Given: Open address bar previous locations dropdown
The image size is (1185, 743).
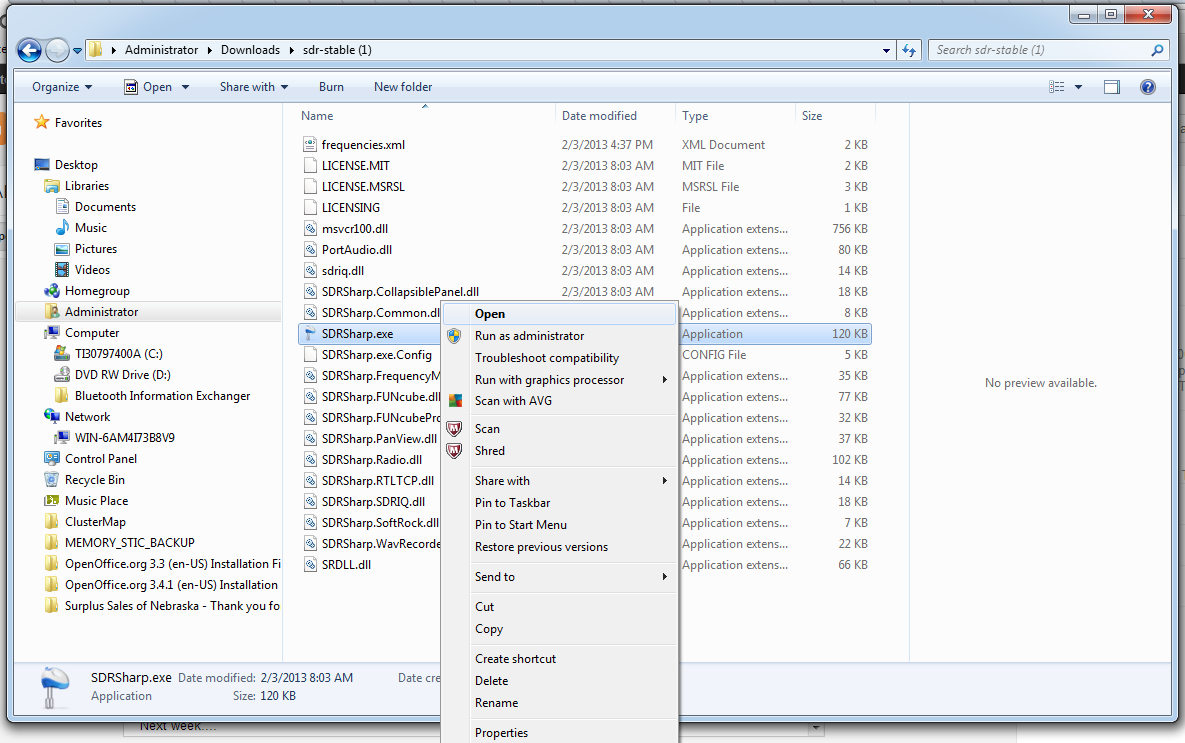Looking at the screenshot, I should pos(886,51).
